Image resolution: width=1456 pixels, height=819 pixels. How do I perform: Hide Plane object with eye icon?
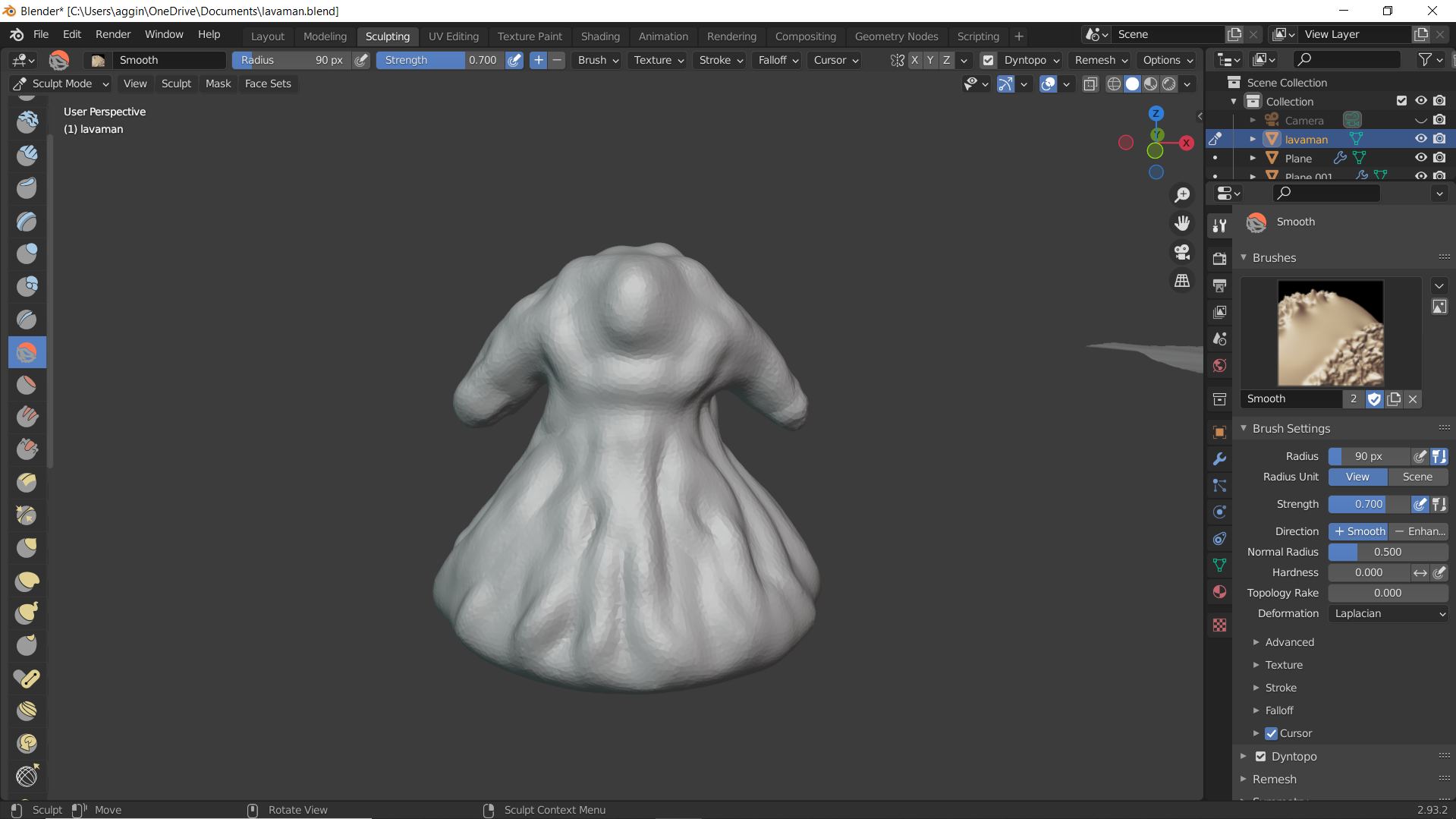tap(1420, 158)
